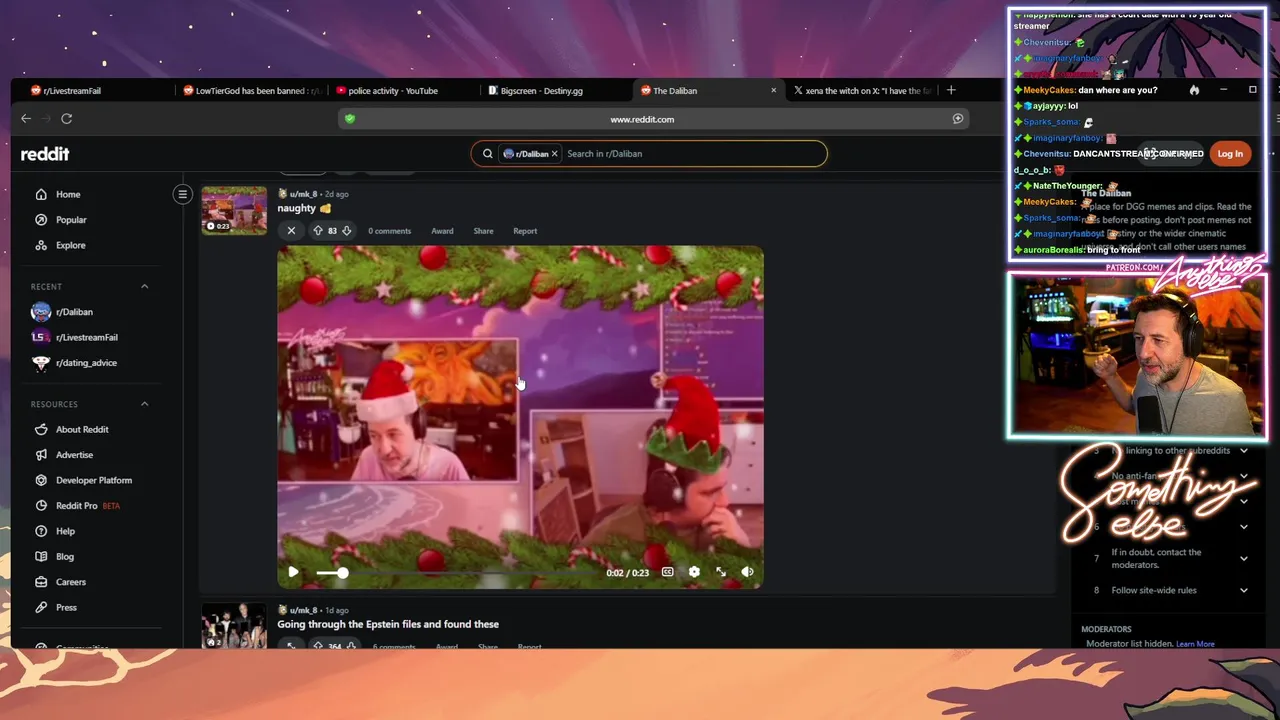Image resolution: width=1280 pixels, height=720 pixels.
Task: Reload the page with refresh icon
Action: (66, 118)
